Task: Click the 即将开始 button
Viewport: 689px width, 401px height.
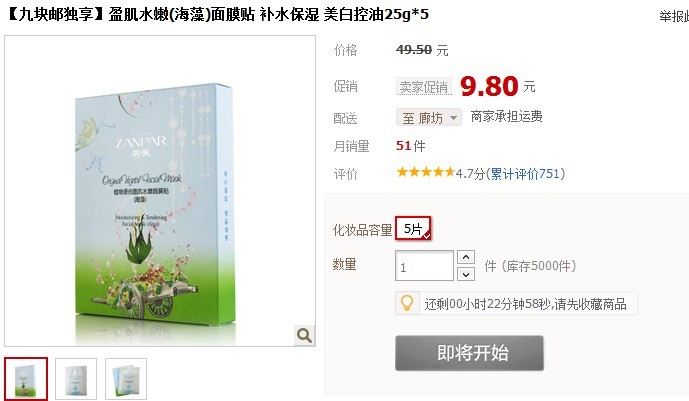Action: coord(469,353)
